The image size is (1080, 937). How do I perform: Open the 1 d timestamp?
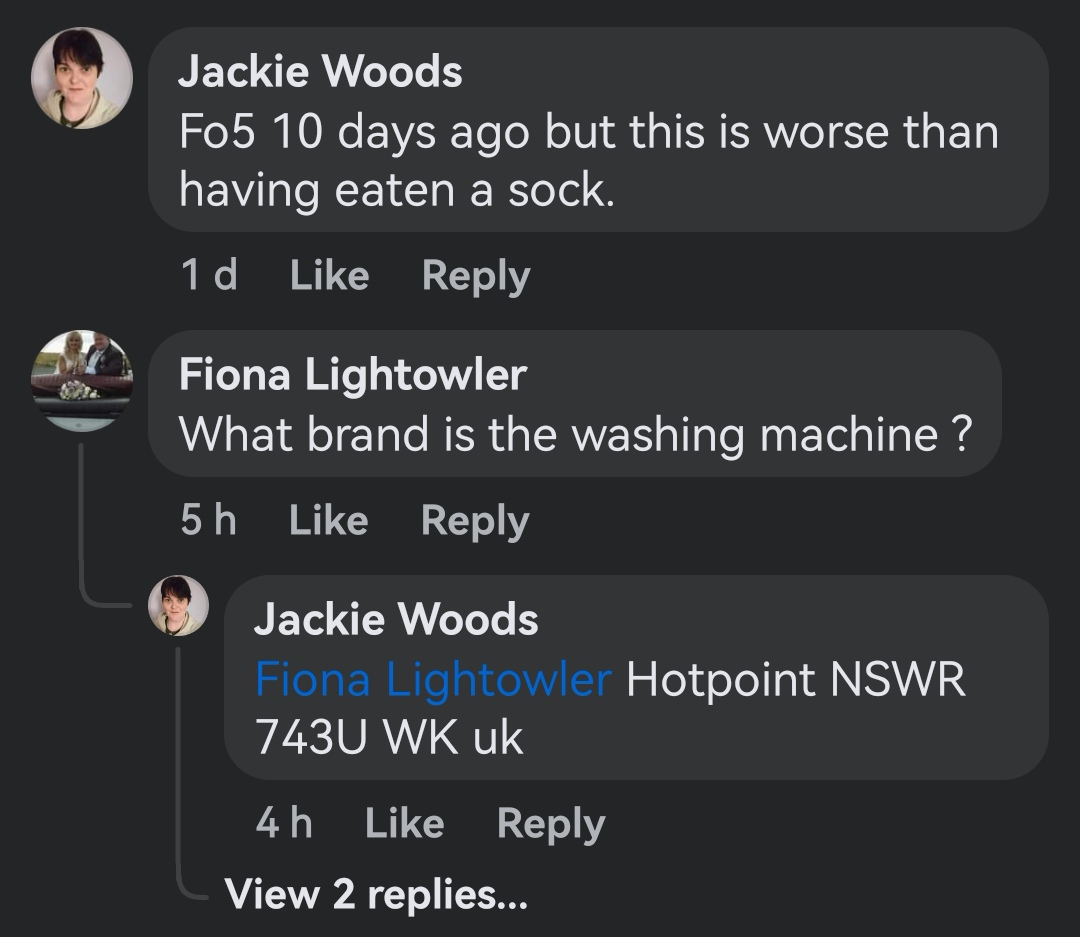tap(209, 275)
